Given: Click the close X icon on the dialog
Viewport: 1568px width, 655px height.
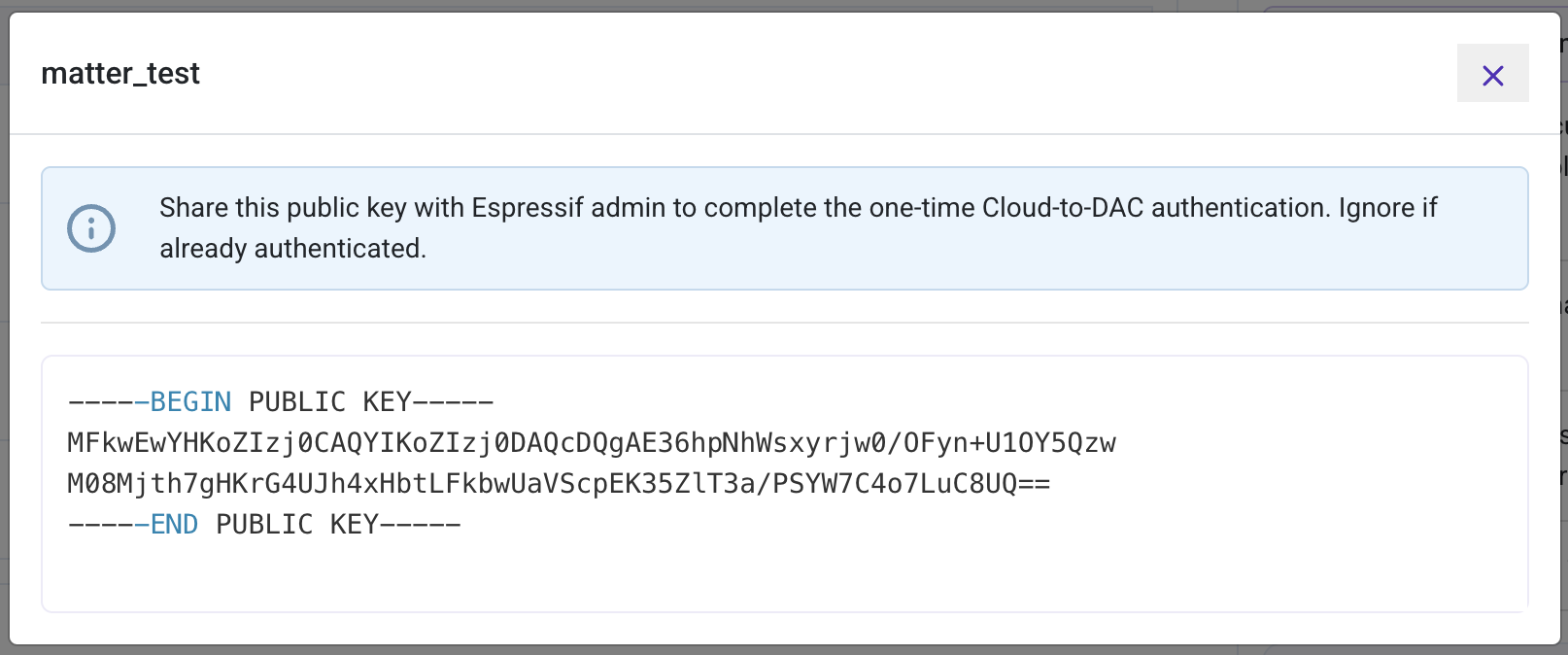Looking at the screenshot, I should tap(1493, 73).
